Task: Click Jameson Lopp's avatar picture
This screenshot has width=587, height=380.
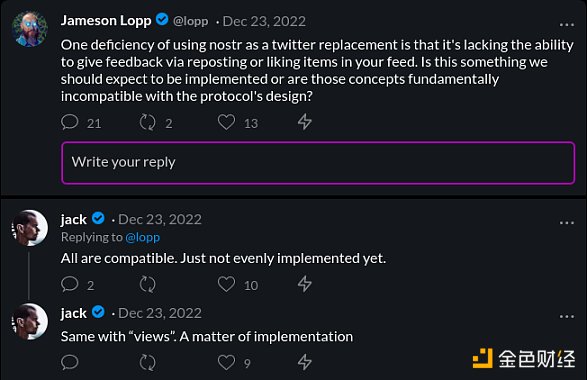Action: click(x=30, y=29)
